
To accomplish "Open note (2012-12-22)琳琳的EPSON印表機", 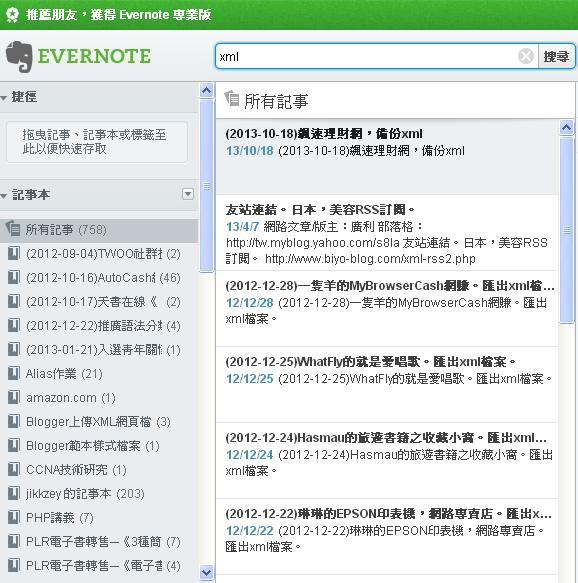I will coord(387,537).
